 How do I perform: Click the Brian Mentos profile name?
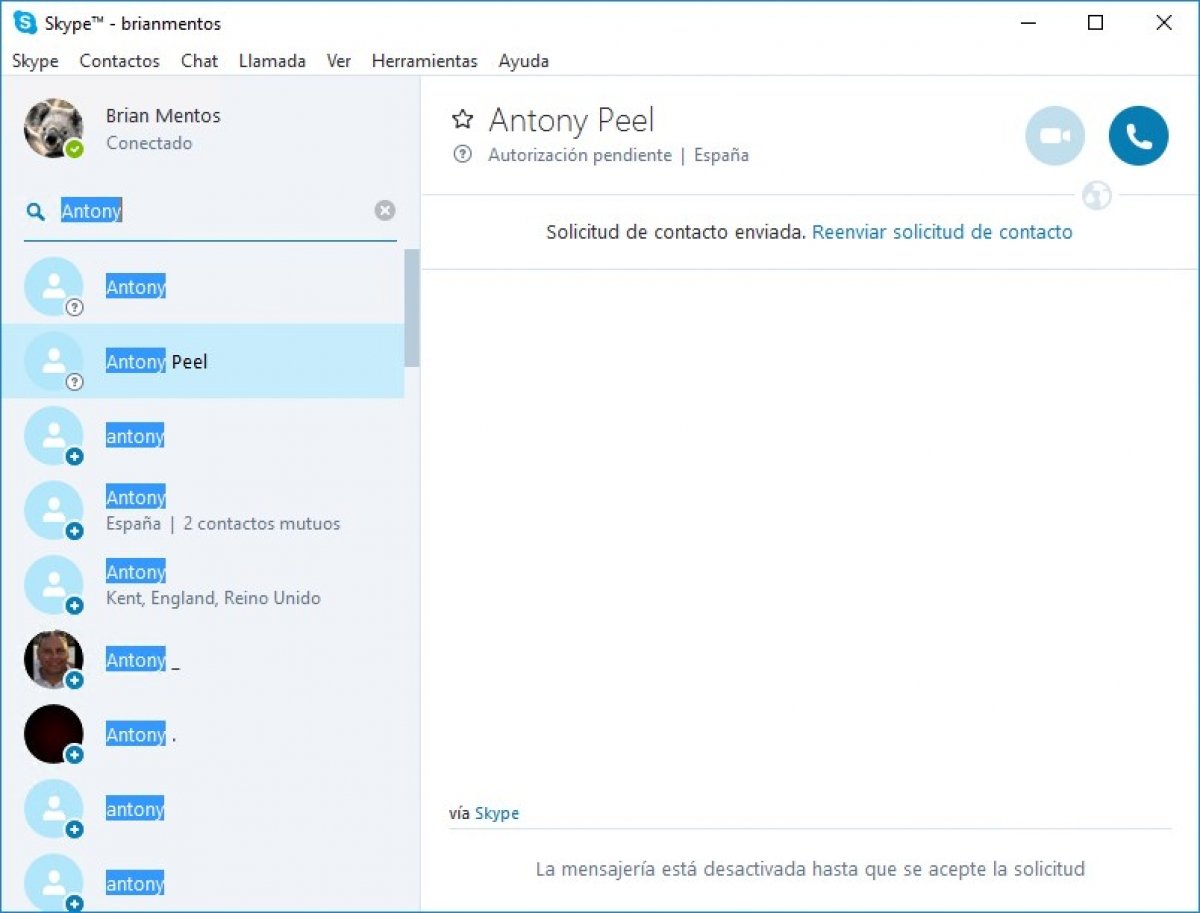[163, 116]
